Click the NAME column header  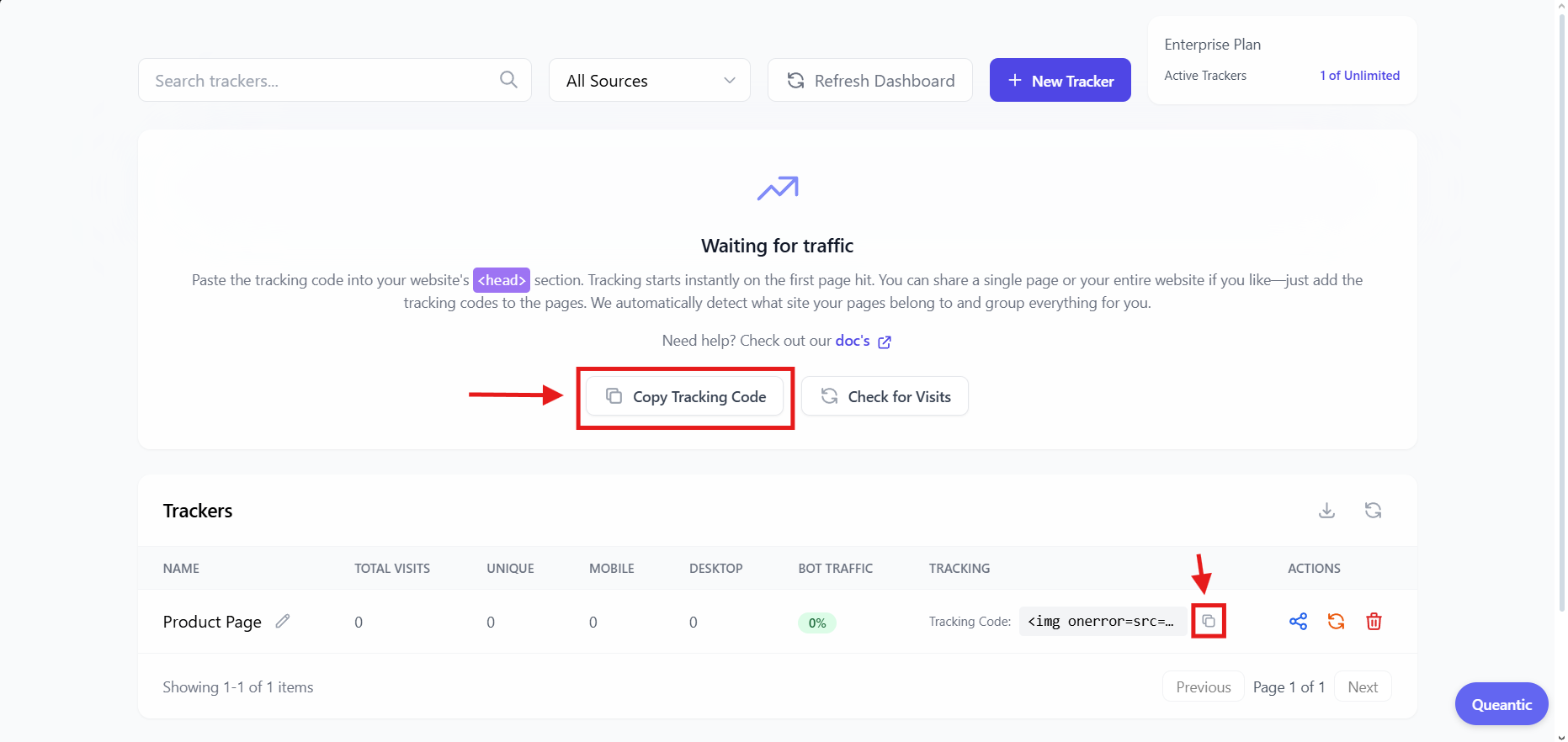(x=181, y=569)
